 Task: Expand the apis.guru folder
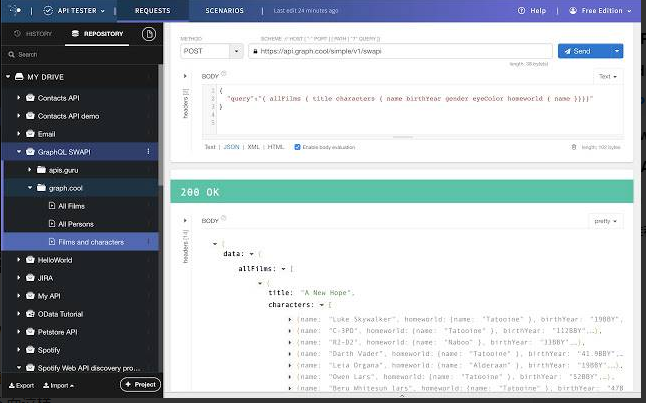pos(29,170)
